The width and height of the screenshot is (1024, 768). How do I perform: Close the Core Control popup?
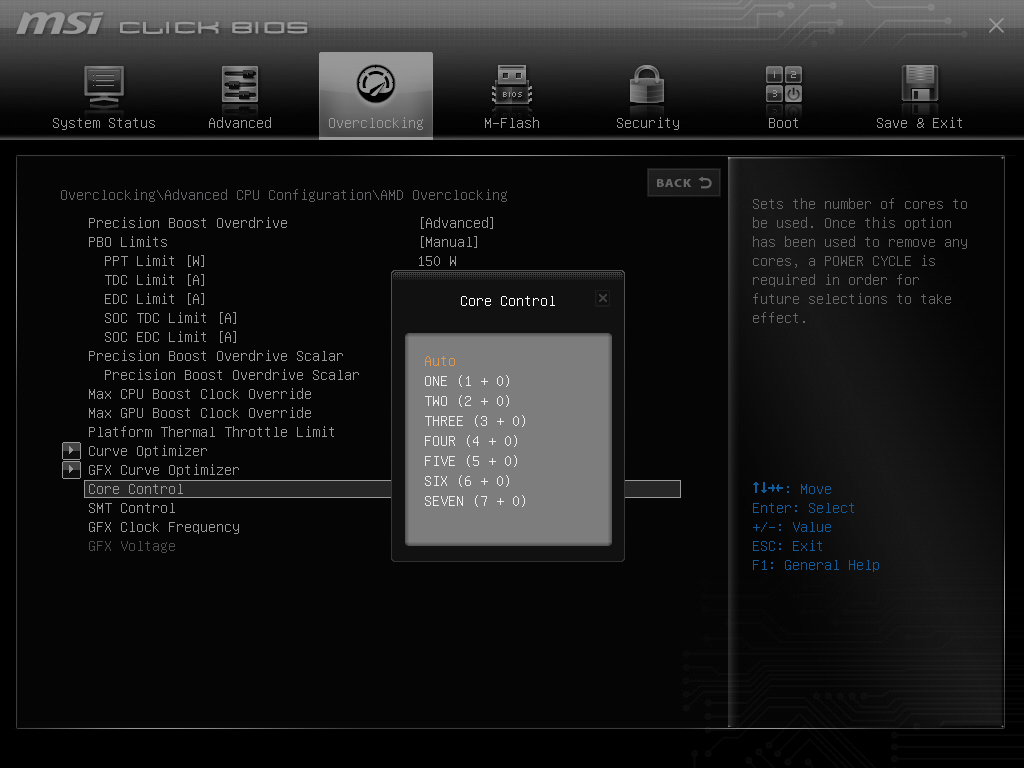pyautogui.click(x=603, y=298)
